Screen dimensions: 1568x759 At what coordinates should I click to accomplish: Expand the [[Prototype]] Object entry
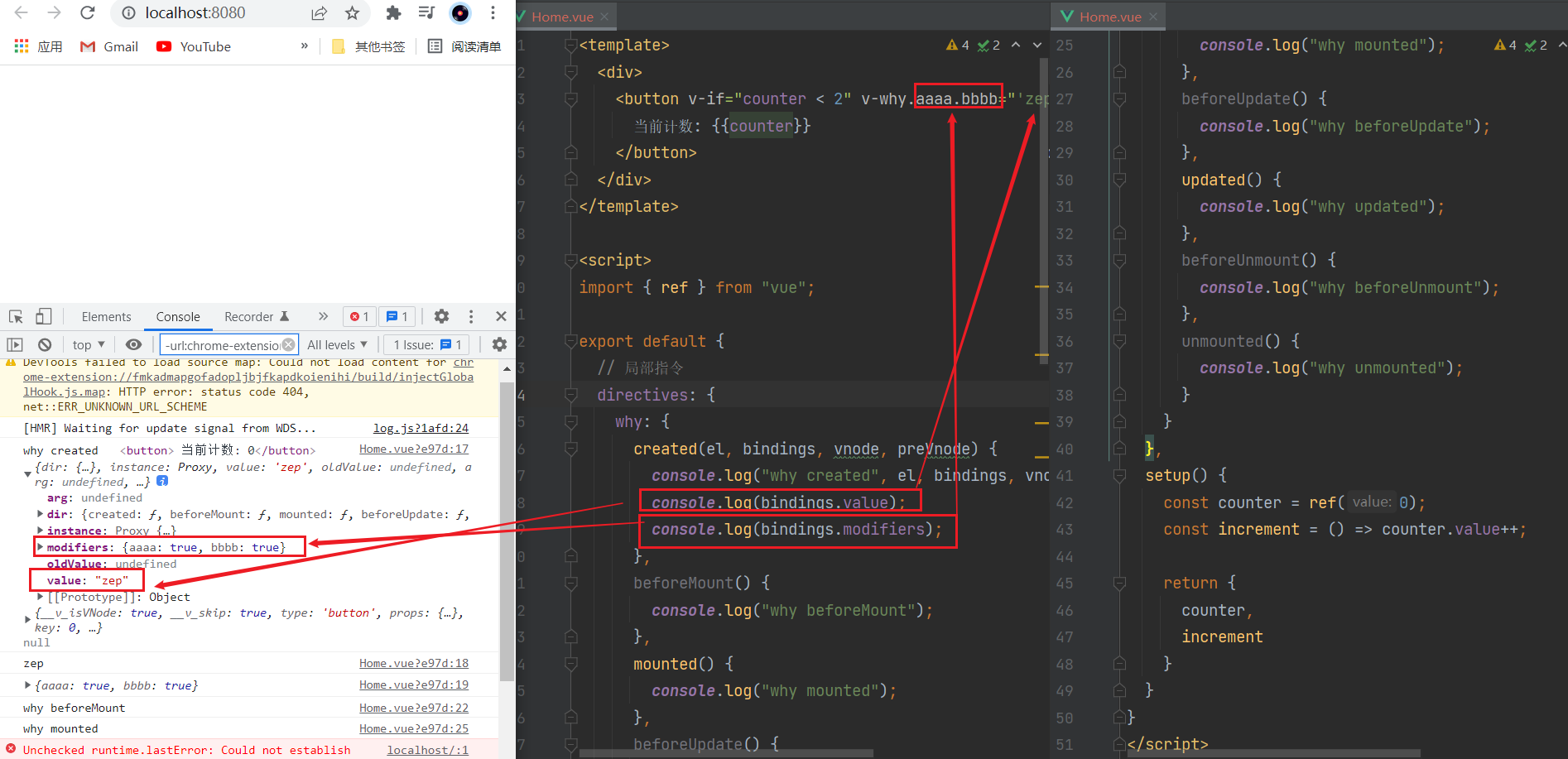[x=40, y=597]
